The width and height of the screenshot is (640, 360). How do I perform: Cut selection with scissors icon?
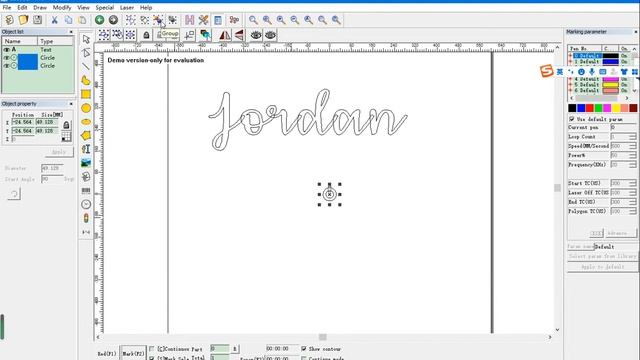[54, 20]
